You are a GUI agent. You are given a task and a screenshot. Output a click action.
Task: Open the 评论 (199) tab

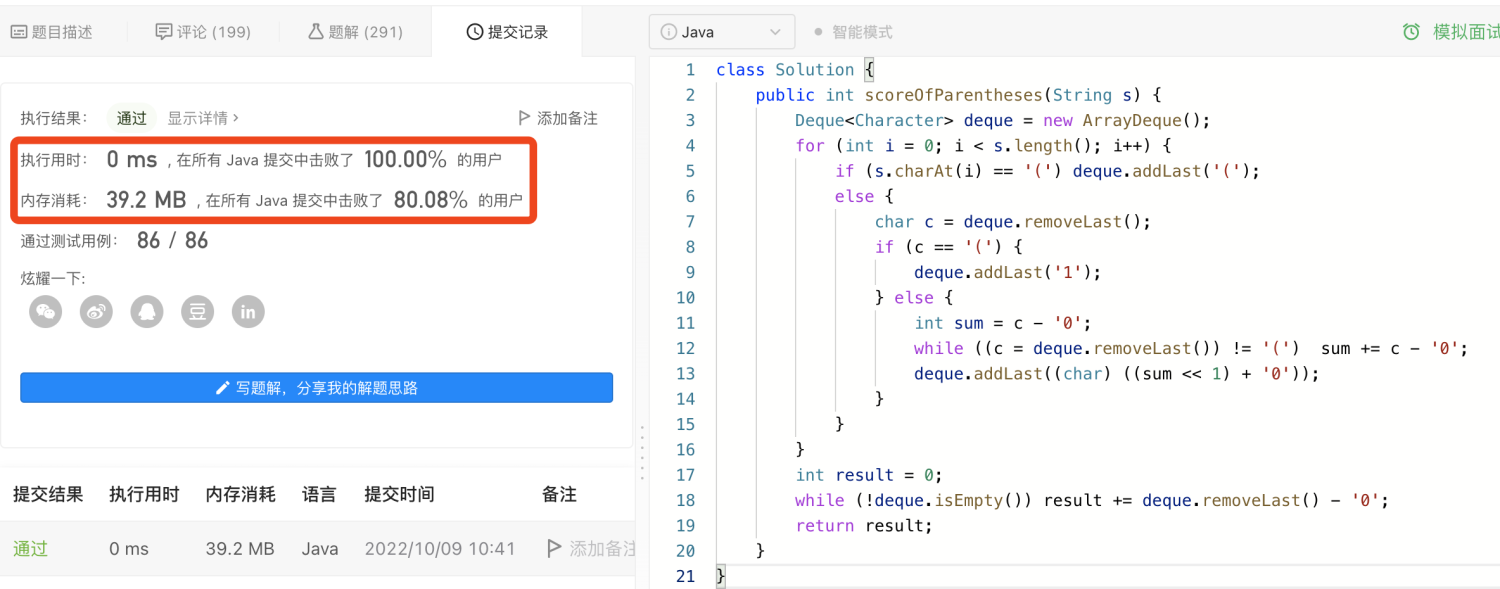click(203, 32)
